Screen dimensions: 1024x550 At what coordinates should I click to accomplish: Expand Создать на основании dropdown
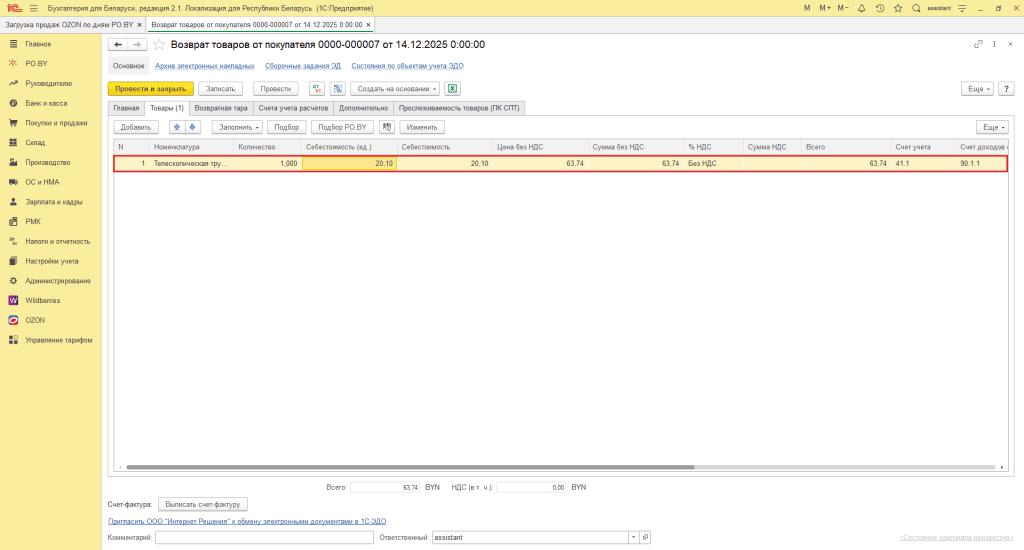(395, 89)
